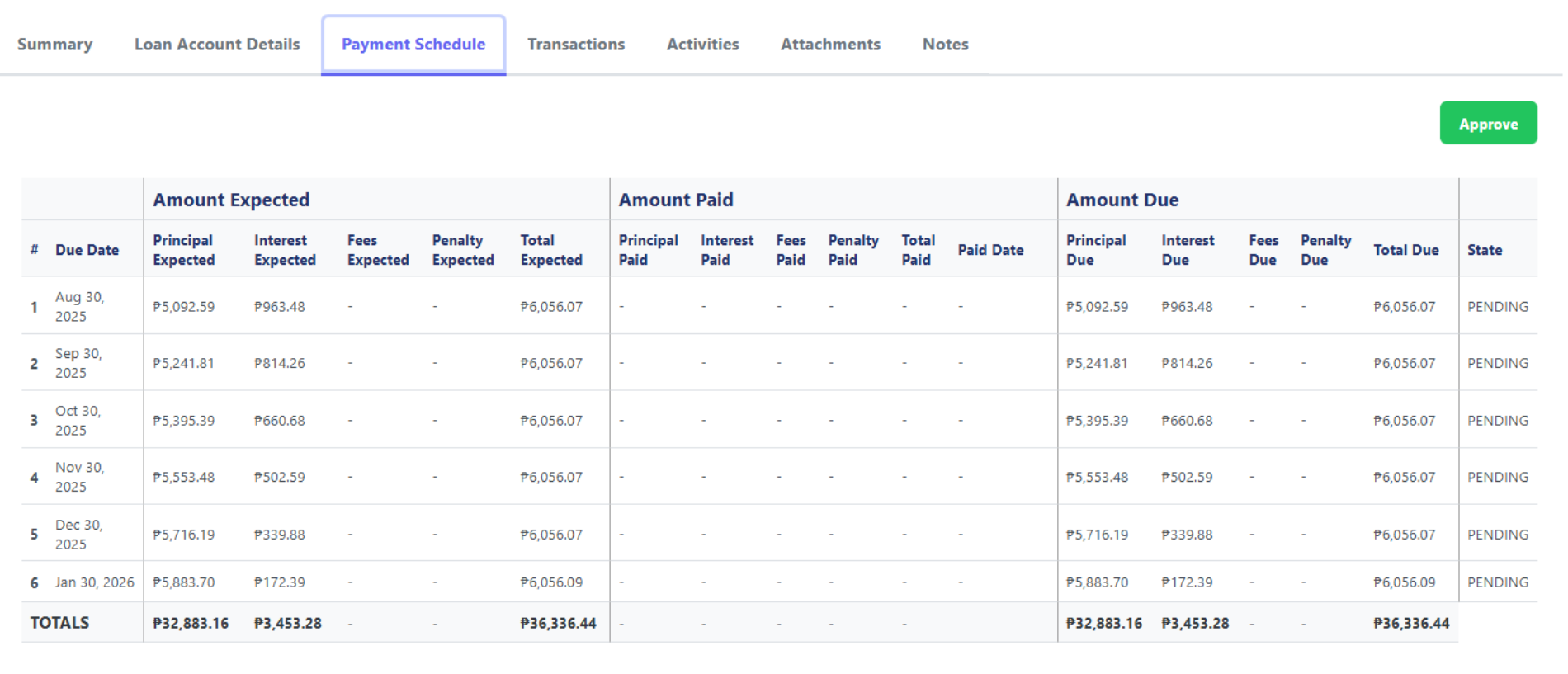The image size is (1568, 674).
Task: Click principal expected ₱5,716.19 in row 5
Action: click(x=183, y=534)
